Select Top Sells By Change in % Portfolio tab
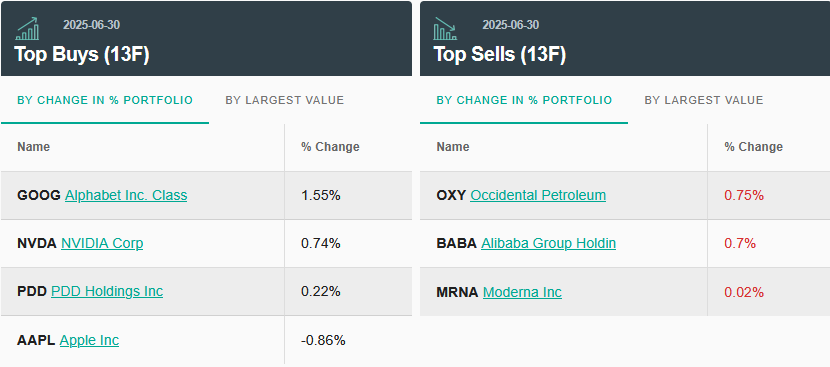Image resolution: width=830 pixels, height=367 pixels. (524, 100)
